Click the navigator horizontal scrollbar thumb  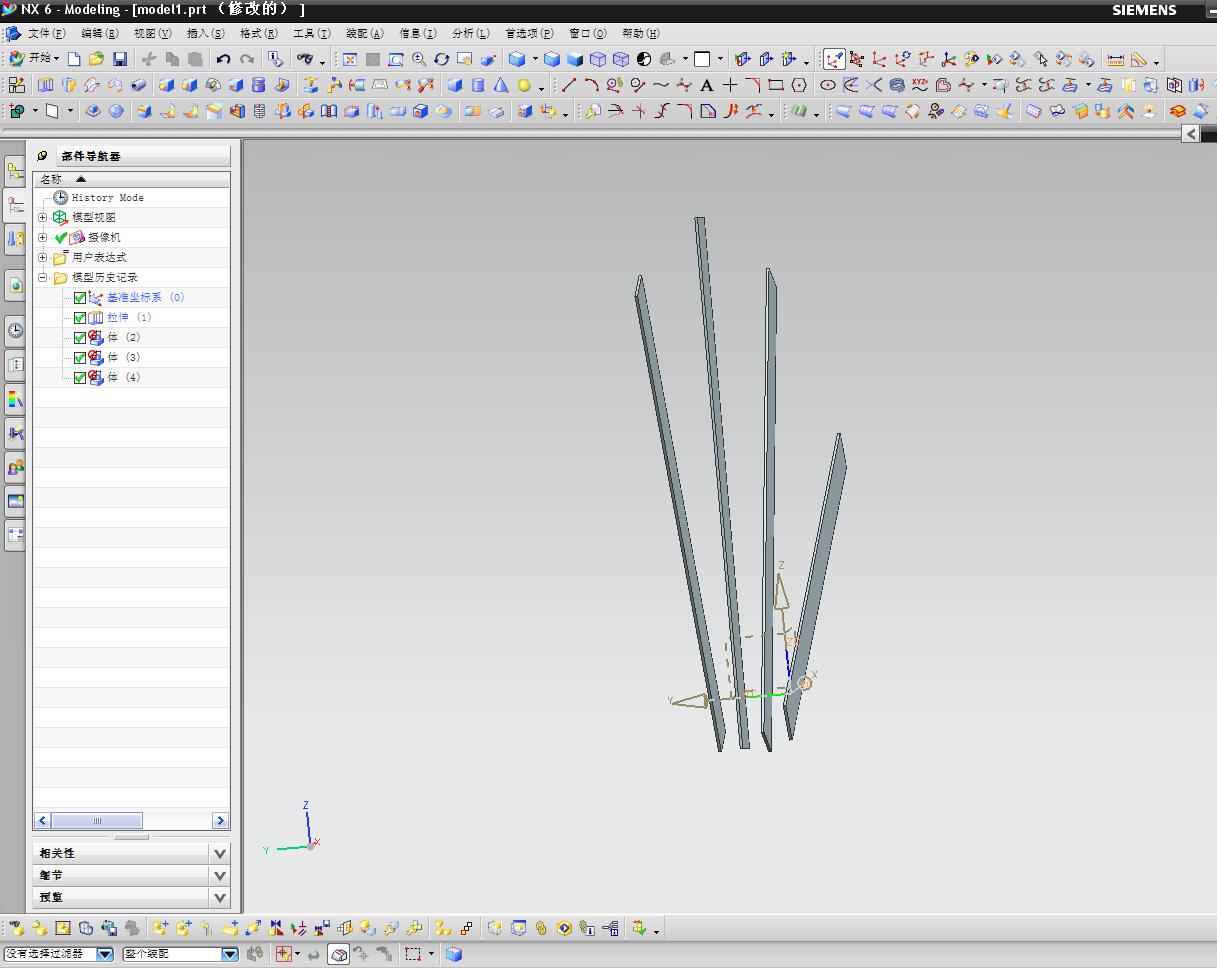[97, 821]
